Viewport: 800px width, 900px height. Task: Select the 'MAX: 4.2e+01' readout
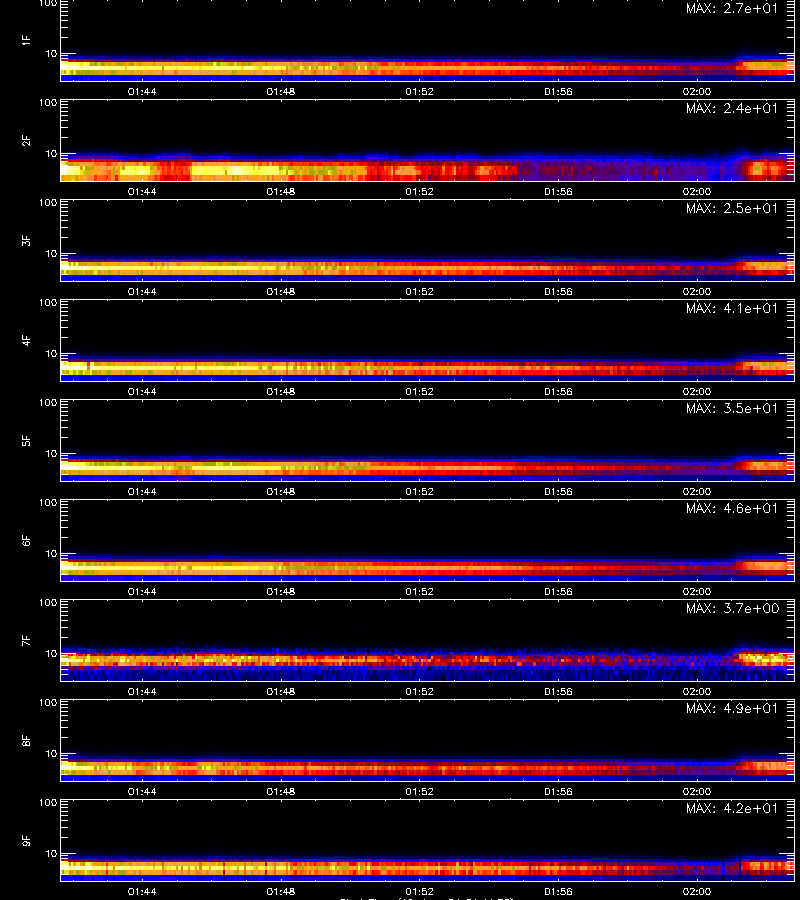[x=732, y=808]
